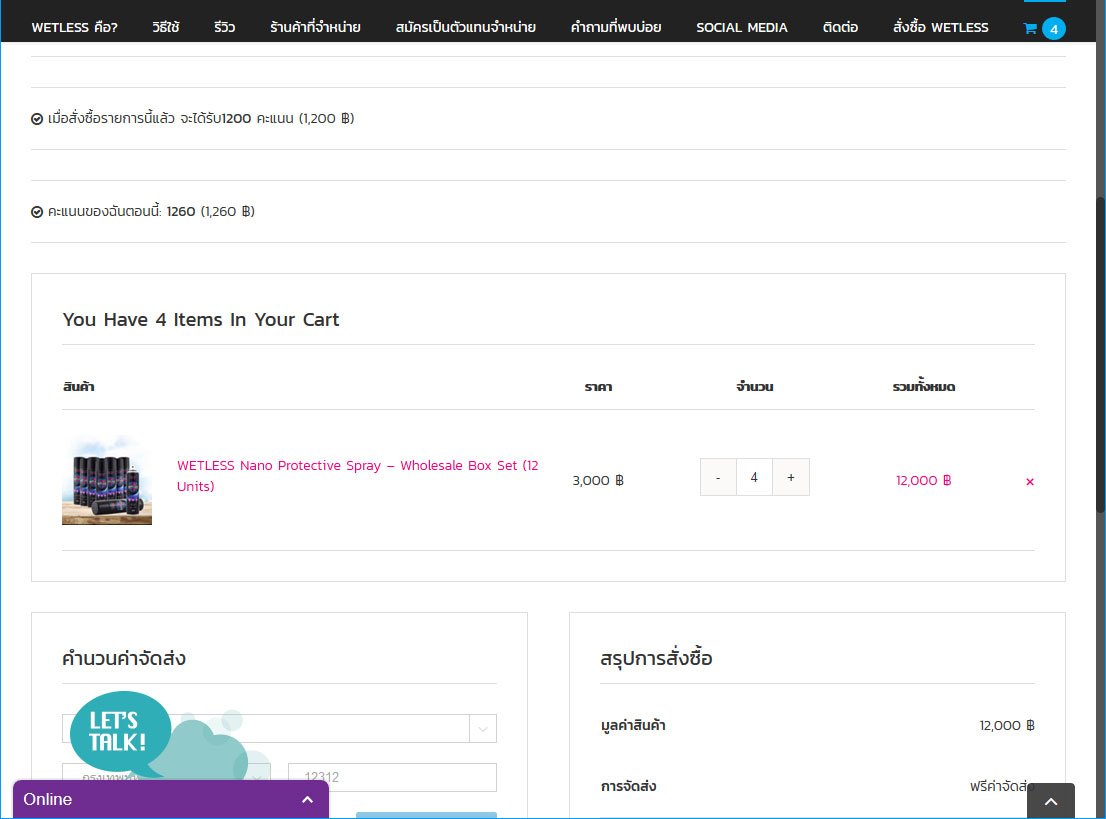Click 'สั่งซื้อ WETLESS' in the navbar
The height and width of the screenshot is (819, 1106).
[940, 27]
